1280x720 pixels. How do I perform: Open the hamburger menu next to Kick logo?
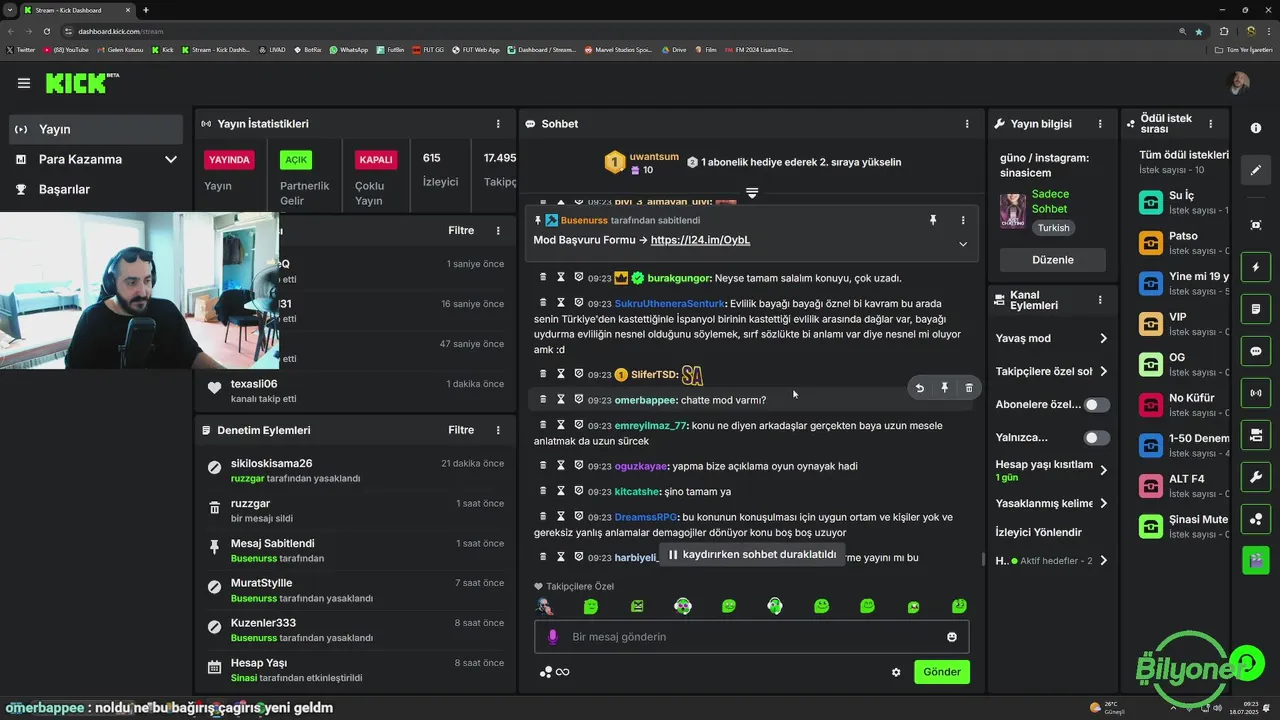(24, 83)
